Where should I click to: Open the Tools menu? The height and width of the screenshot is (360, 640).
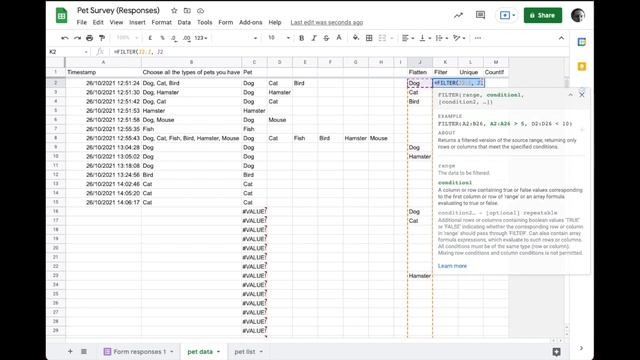pos(204,22)
